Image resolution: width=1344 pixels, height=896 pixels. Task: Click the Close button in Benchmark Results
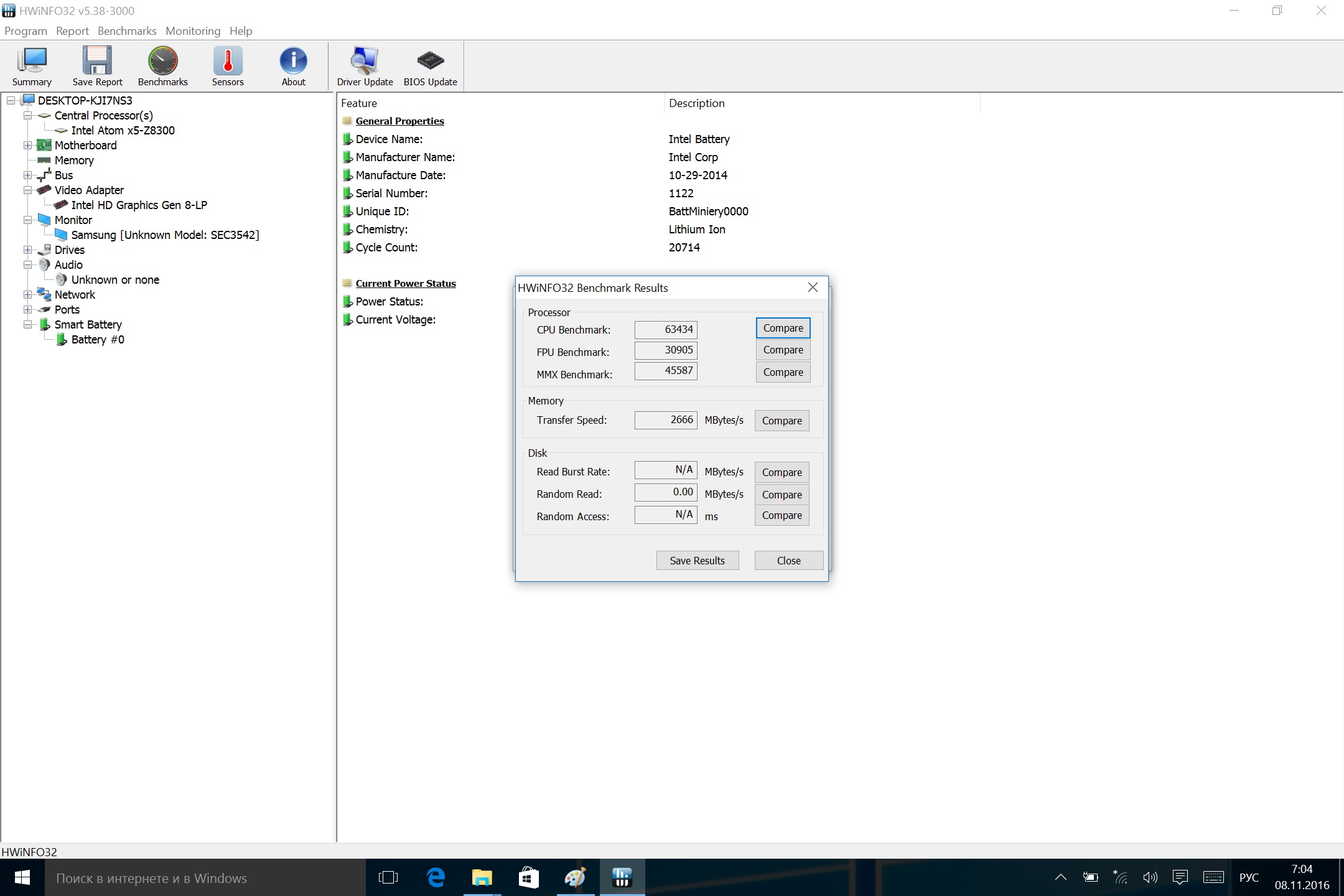click(789, 561)
